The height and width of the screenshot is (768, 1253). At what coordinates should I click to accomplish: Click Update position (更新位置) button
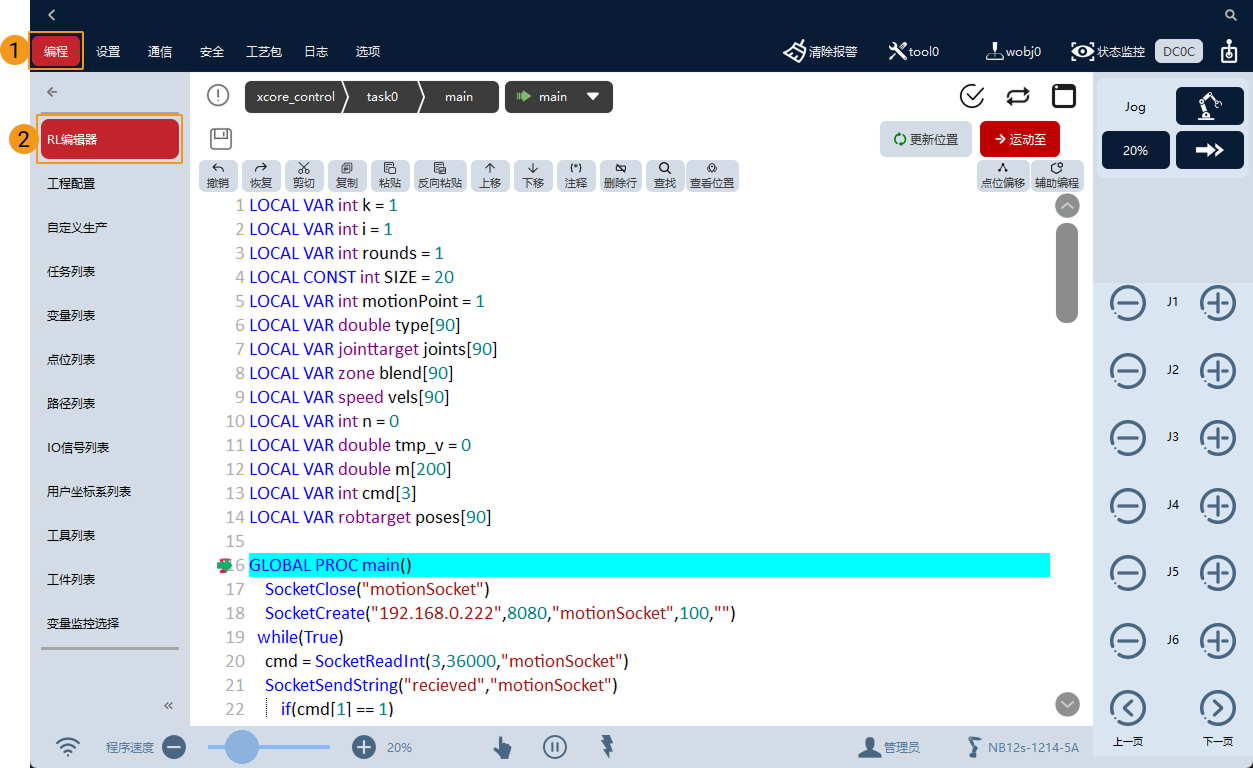coord(926,139)
